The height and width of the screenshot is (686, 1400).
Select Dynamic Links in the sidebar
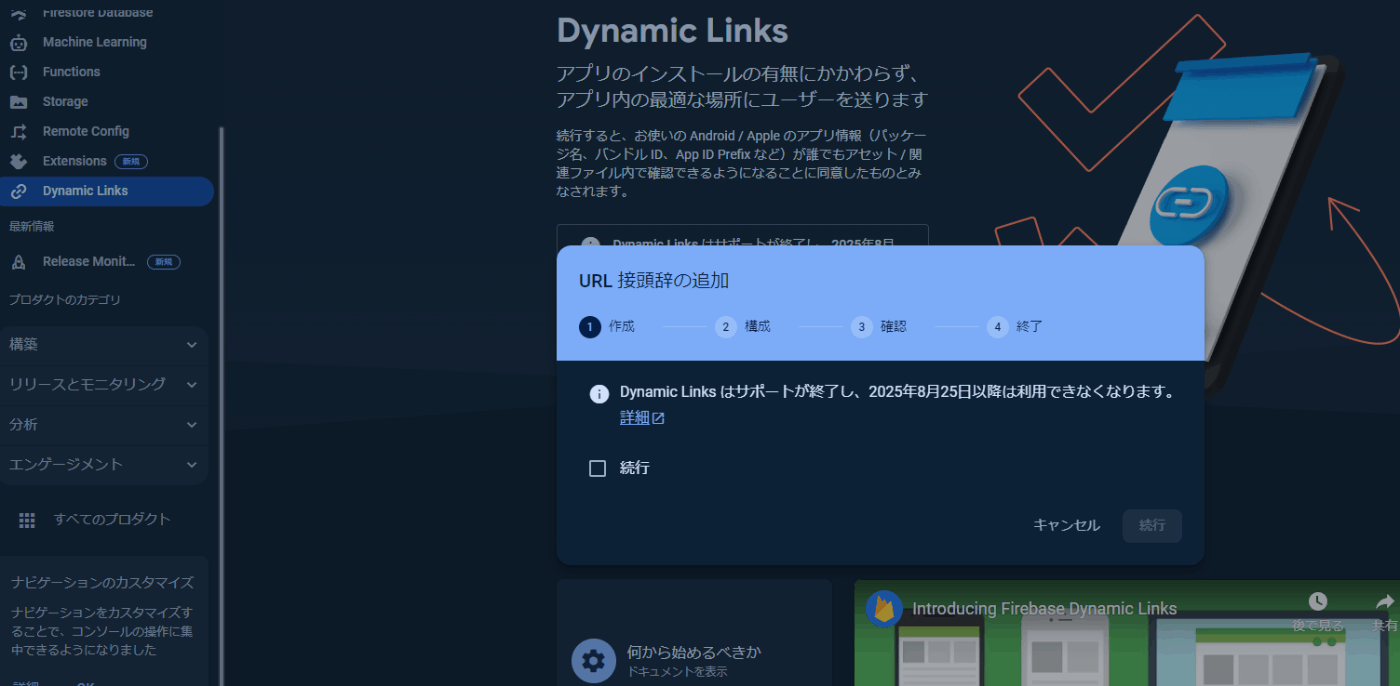pyautogui.click(x=107, y=191)
